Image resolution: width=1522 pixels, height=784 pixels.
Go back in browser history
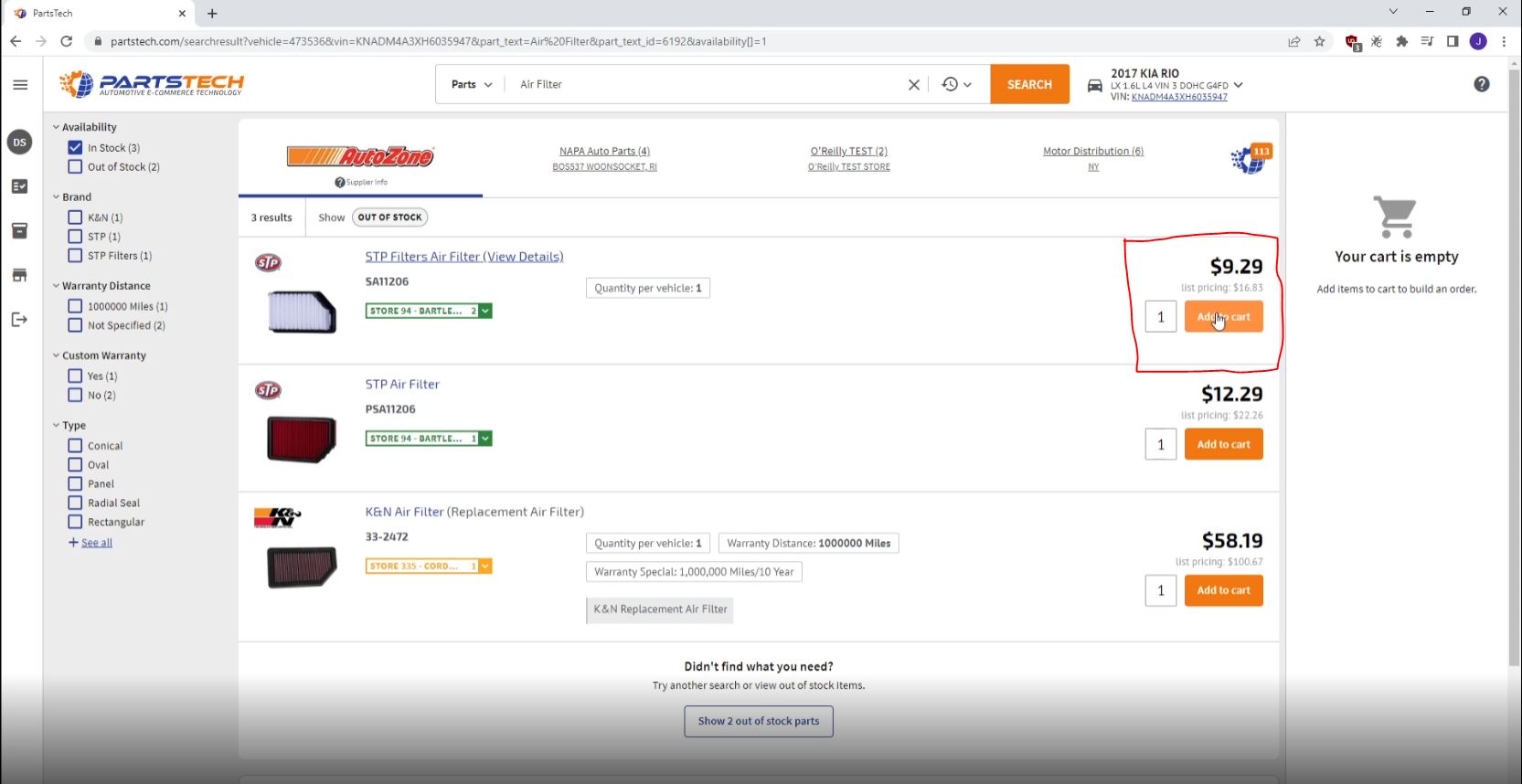[16, 41]
